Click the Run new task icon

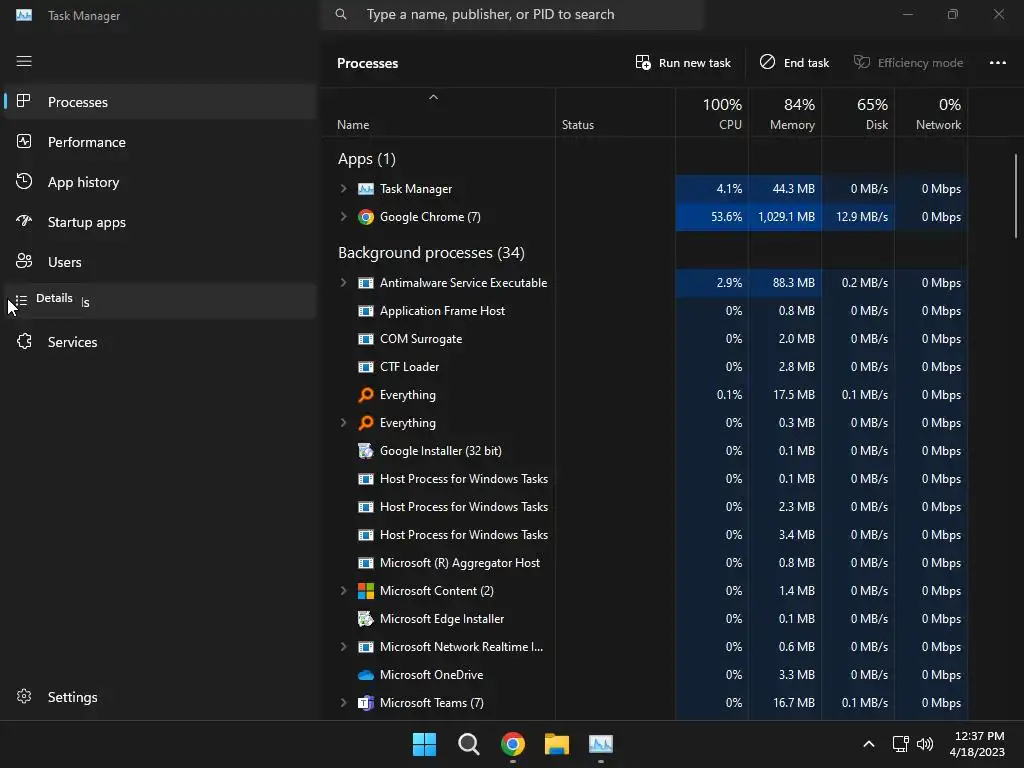point(643,62)
